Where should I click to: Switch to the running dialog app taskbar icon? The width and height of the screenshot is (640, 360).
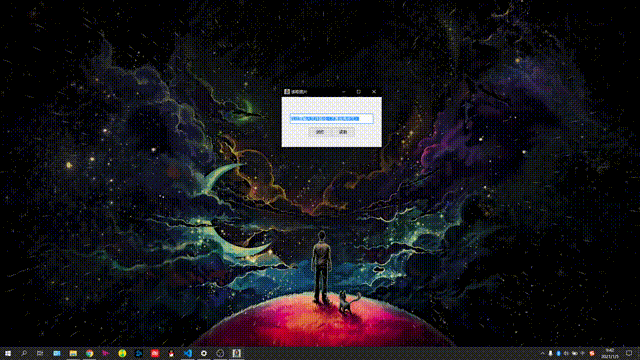point(236,353)
